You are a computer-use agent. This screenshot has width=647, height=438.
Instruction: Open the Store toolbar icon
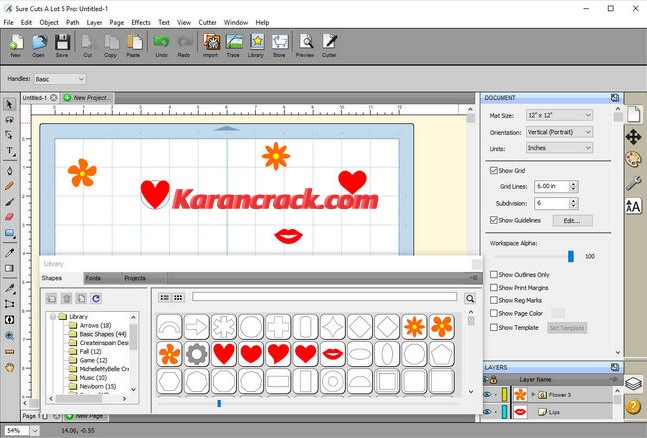tap(279, 45)
